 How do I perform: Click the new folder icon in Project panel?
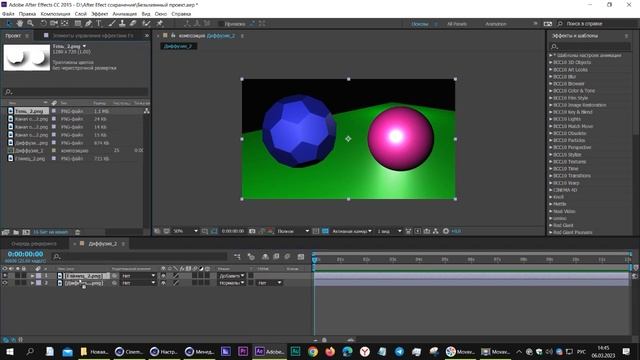pyautogui.click(x=16, y=232)
